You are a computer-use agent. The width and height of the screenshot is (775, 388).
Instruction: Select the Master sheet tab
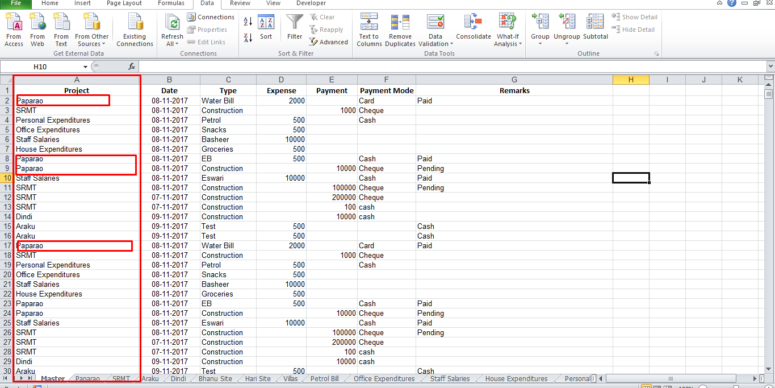coord(52,379)
